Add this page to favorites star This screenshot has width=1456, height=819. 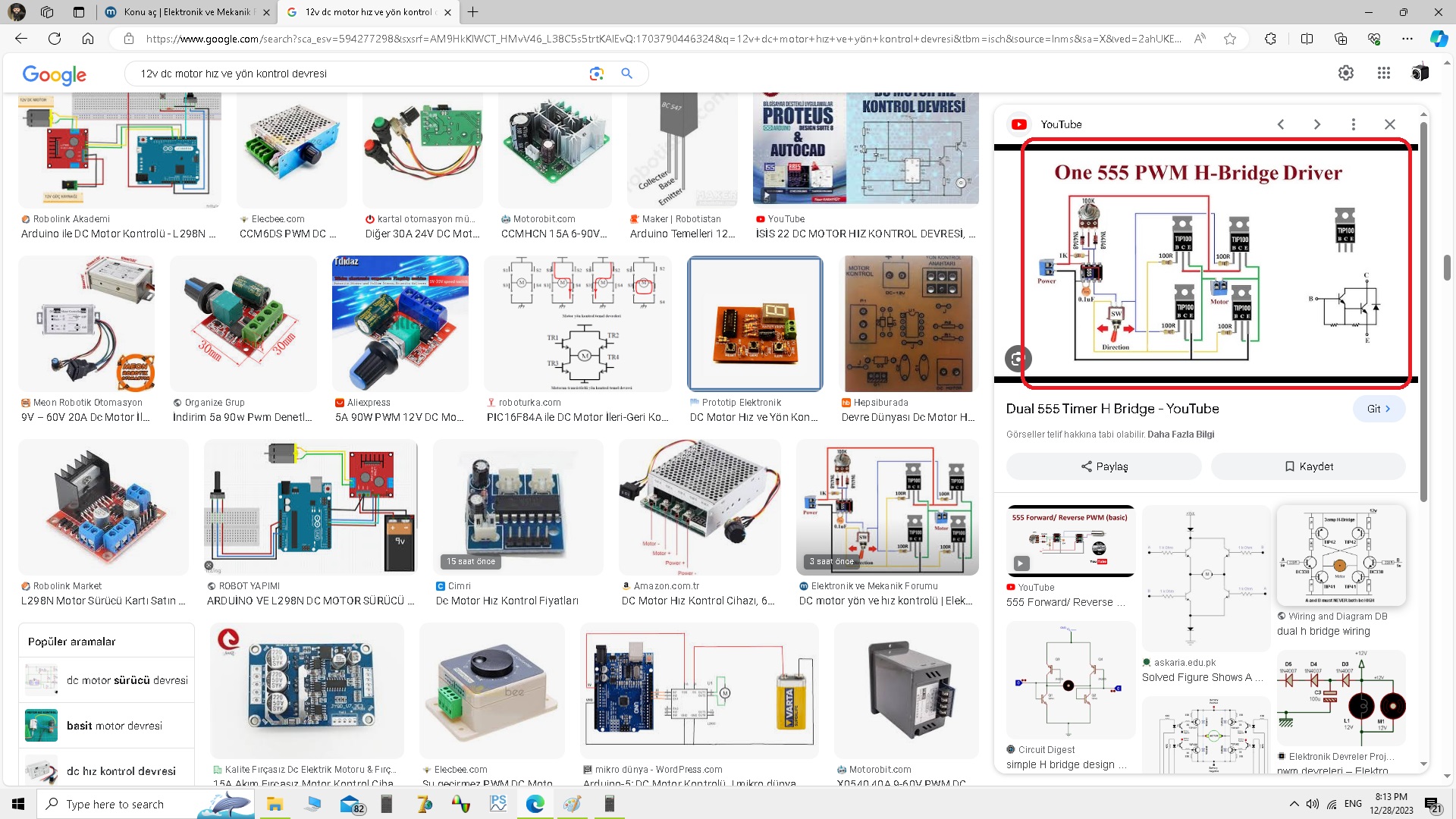1230,39
